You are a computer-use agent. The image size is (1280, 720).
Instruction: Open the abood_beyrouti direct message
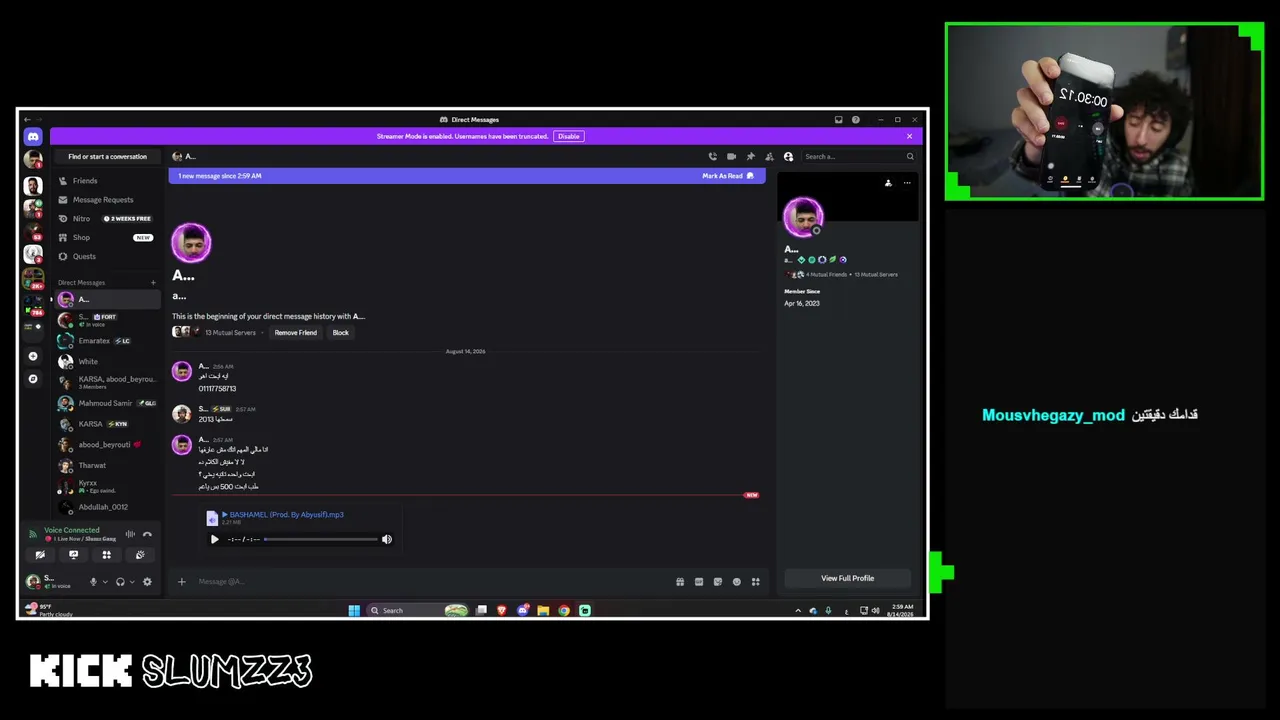107,445
